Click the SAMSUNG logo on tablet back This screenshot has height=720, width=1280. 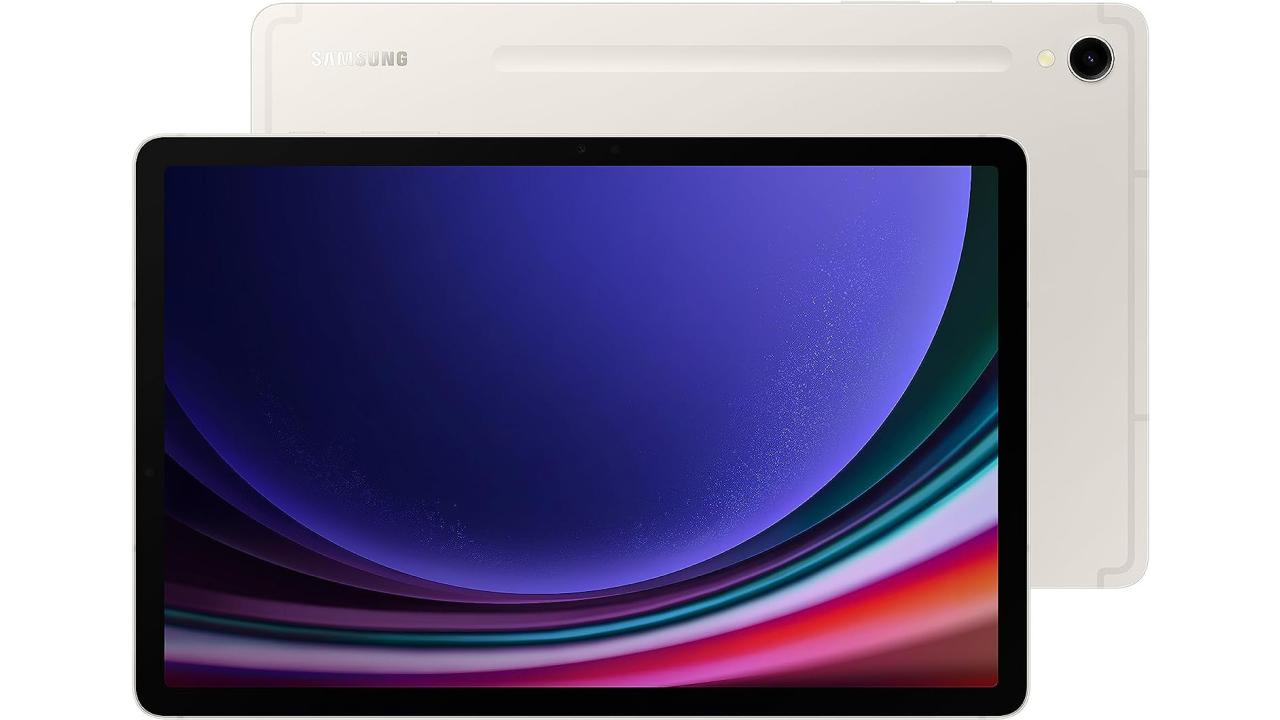click(x=359, y=59)
